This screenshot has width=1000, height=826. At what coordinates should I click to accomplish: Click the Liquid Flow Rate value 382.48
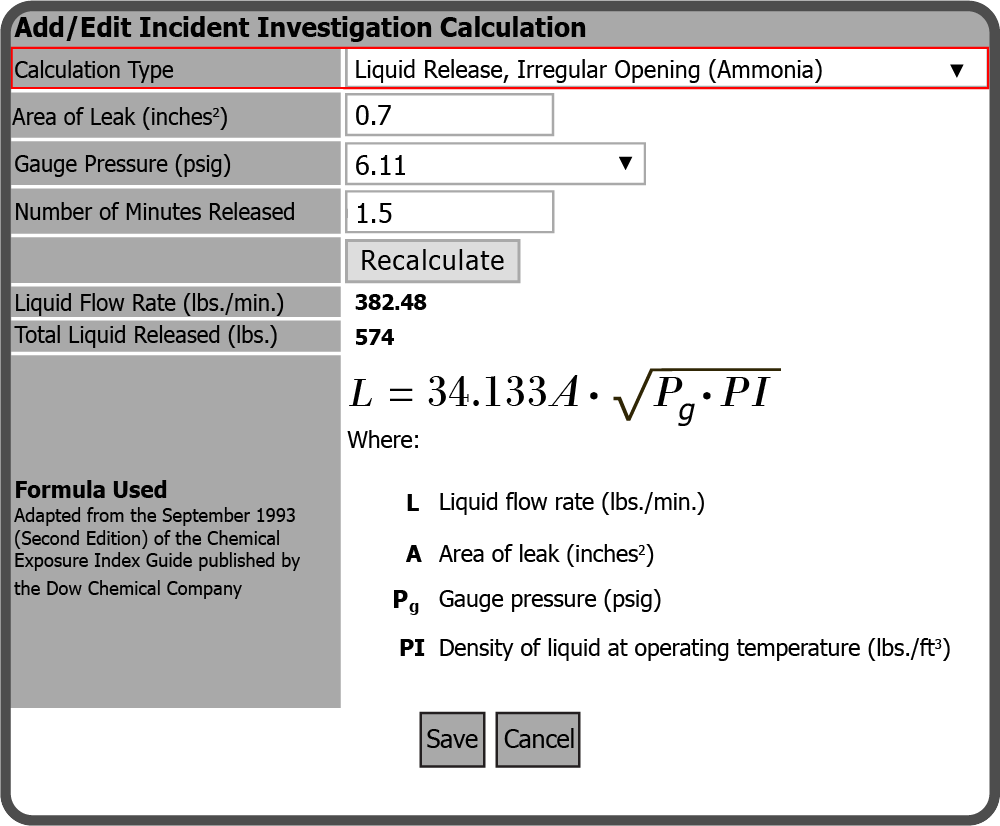point(391,303)
